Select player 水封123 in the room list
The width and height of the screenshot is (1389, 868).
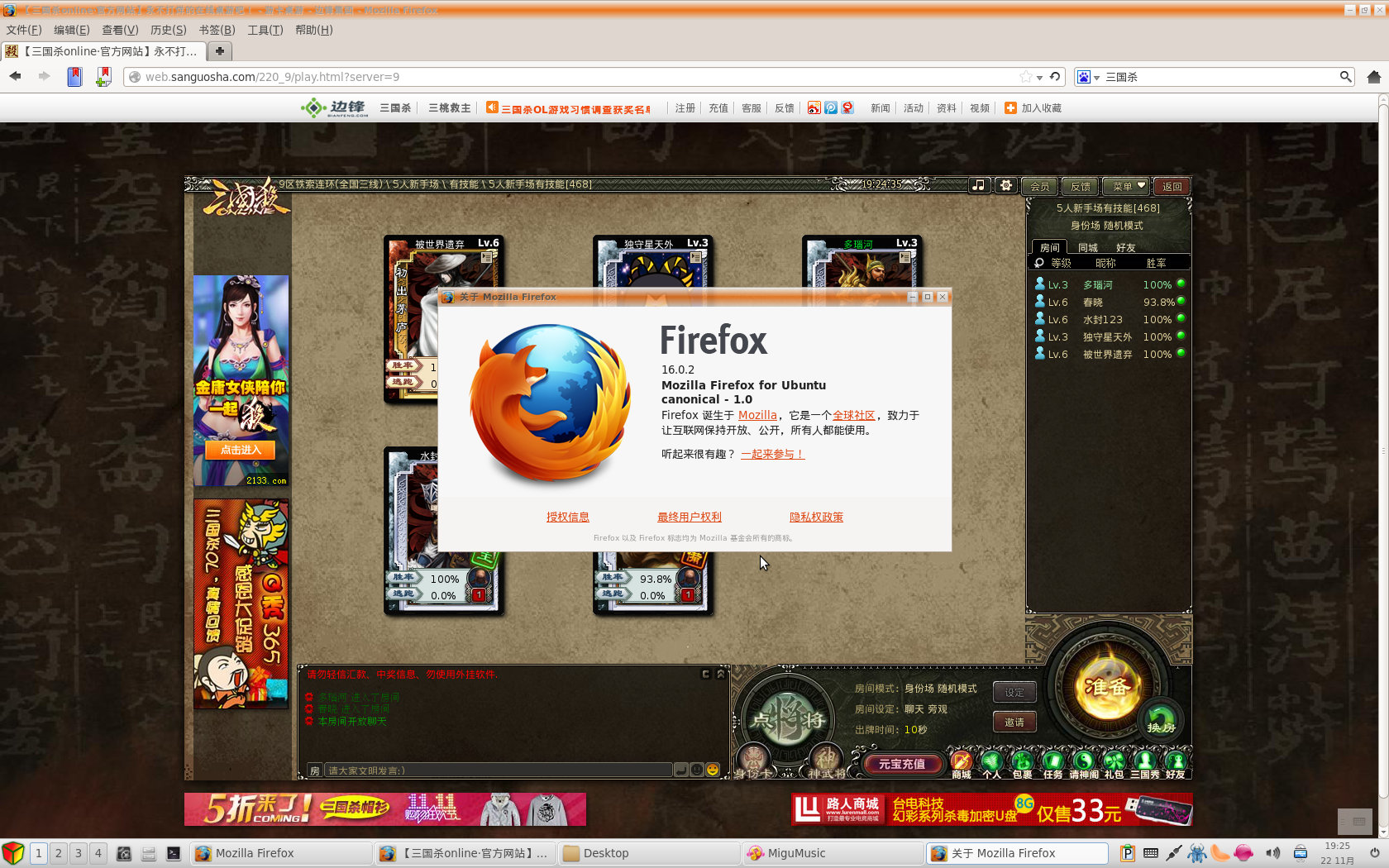click(x=1110, y=319)
